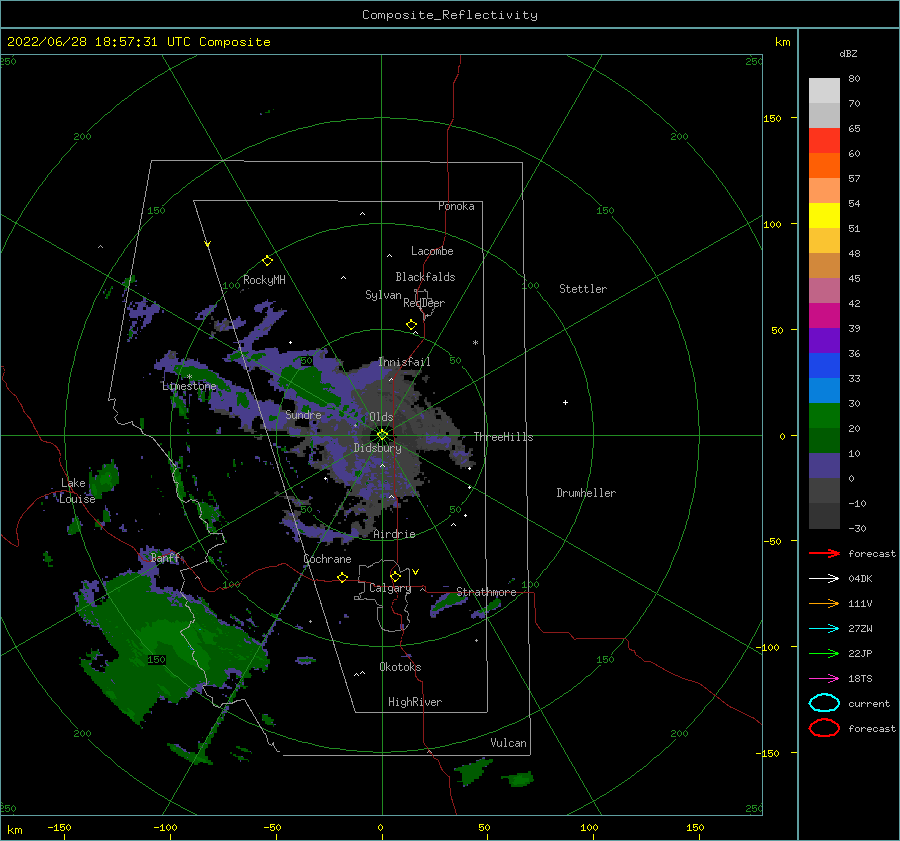900x841 pixels.
Task: Click the Calgary city label
Action: click(390, 588)
